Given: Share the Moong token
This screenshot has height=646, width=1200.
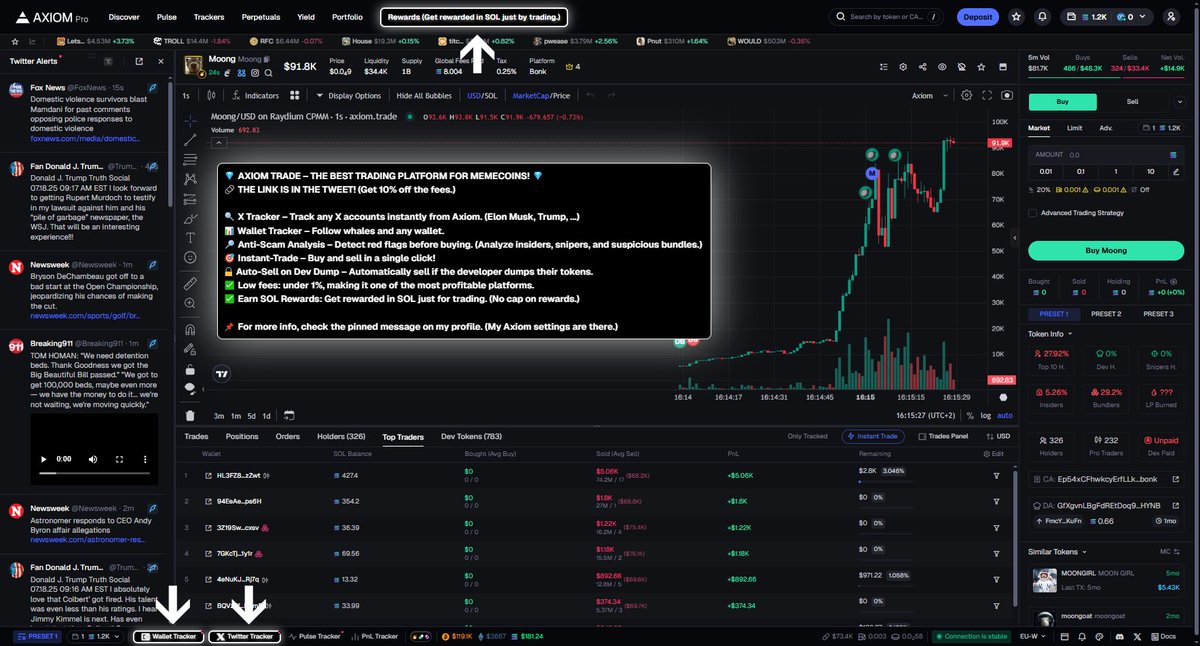Looking at the screenshot, I should point(922,67).
